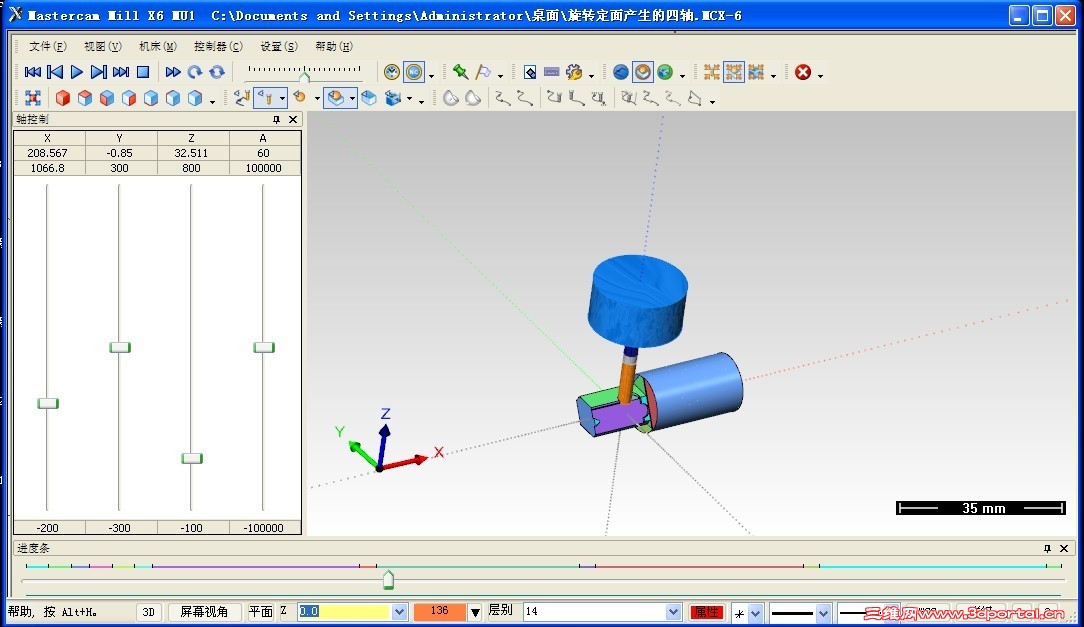The width and height of the screenshot is (1084, 627).
Task: Open the 帮助(H) Help menu
Action: (334, 46)
